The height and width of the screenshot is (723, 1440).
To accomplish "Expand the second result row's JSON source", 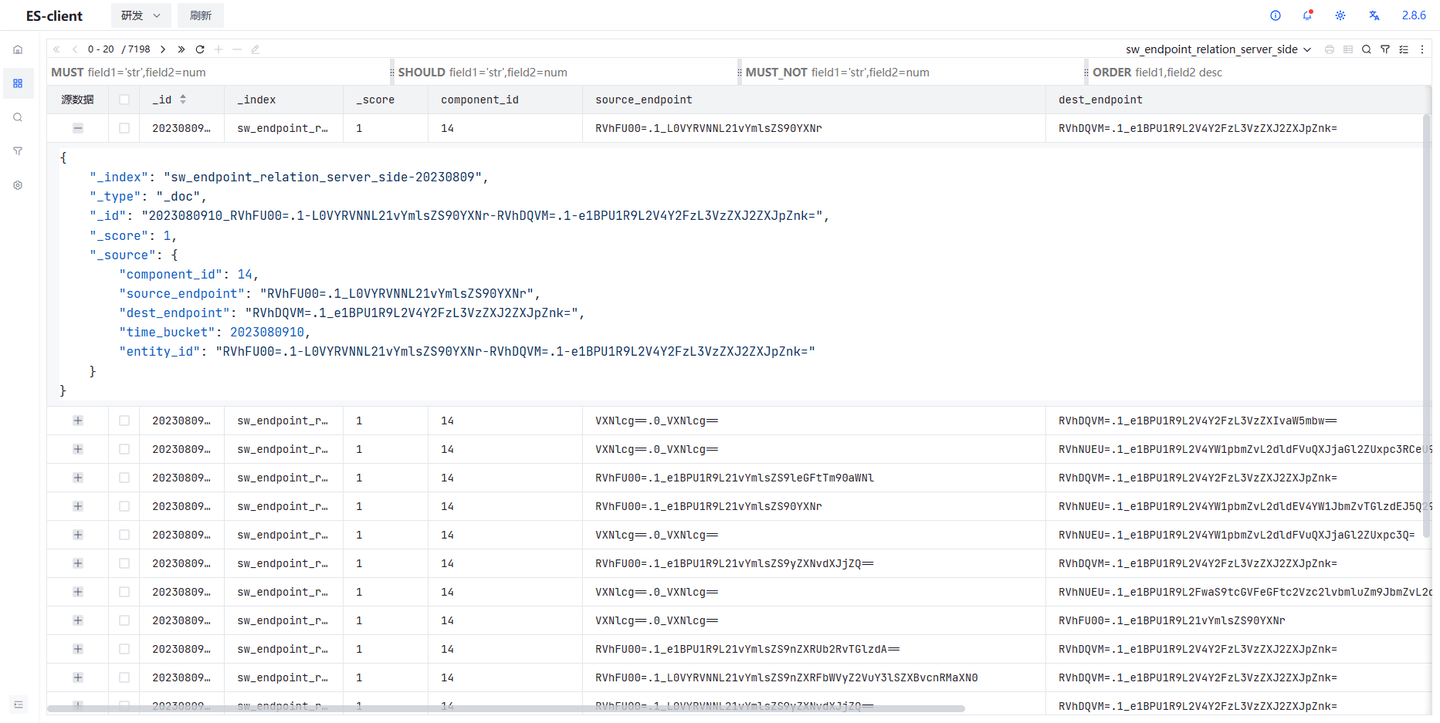I will pyautogui.click(x=77, y=420).
